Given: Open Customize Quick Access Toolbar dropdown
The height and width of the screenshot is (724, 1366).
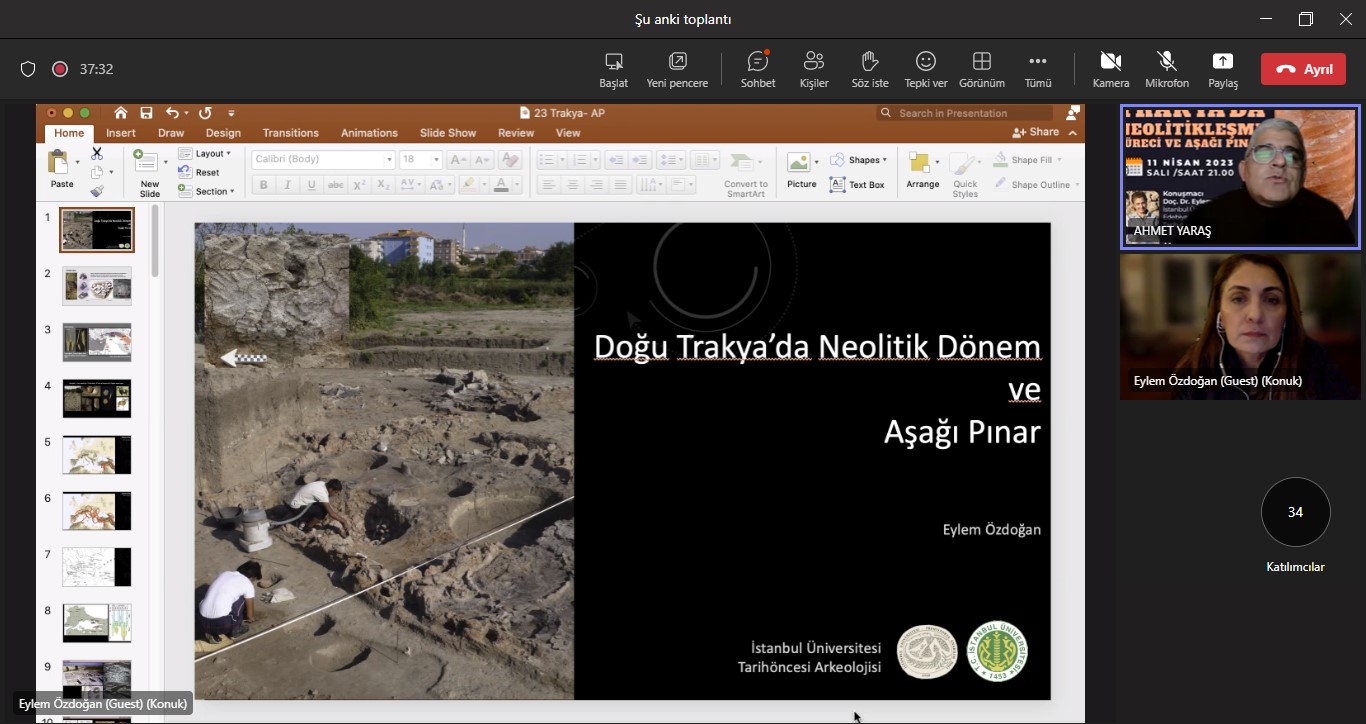Looking at the screenshot, I should pyautogui.click(x=231, y=113).
